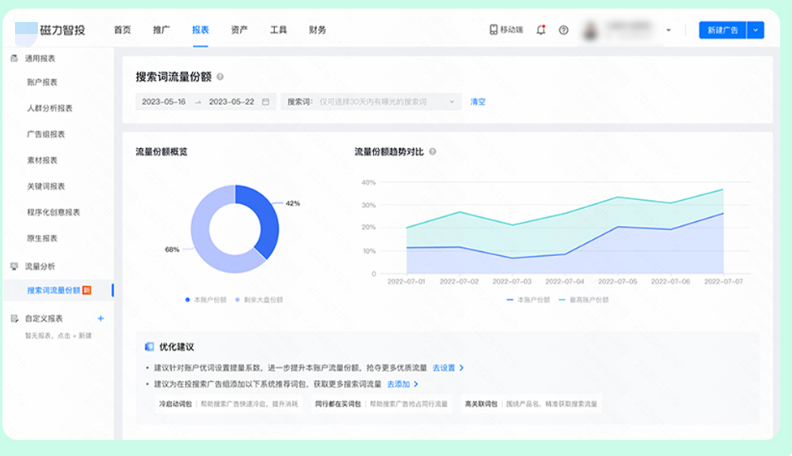Screen dimensions: 792x456
Task: Click the 清空 link
Action: (478, 102)
